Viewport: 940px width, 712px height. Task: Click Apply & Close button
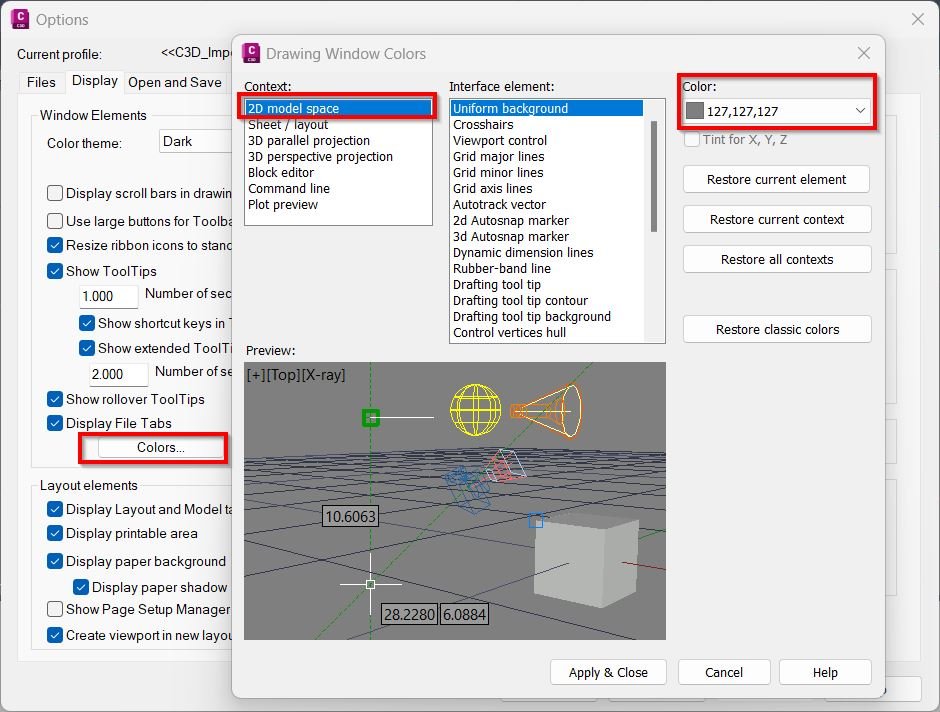(x=608, y=672)
